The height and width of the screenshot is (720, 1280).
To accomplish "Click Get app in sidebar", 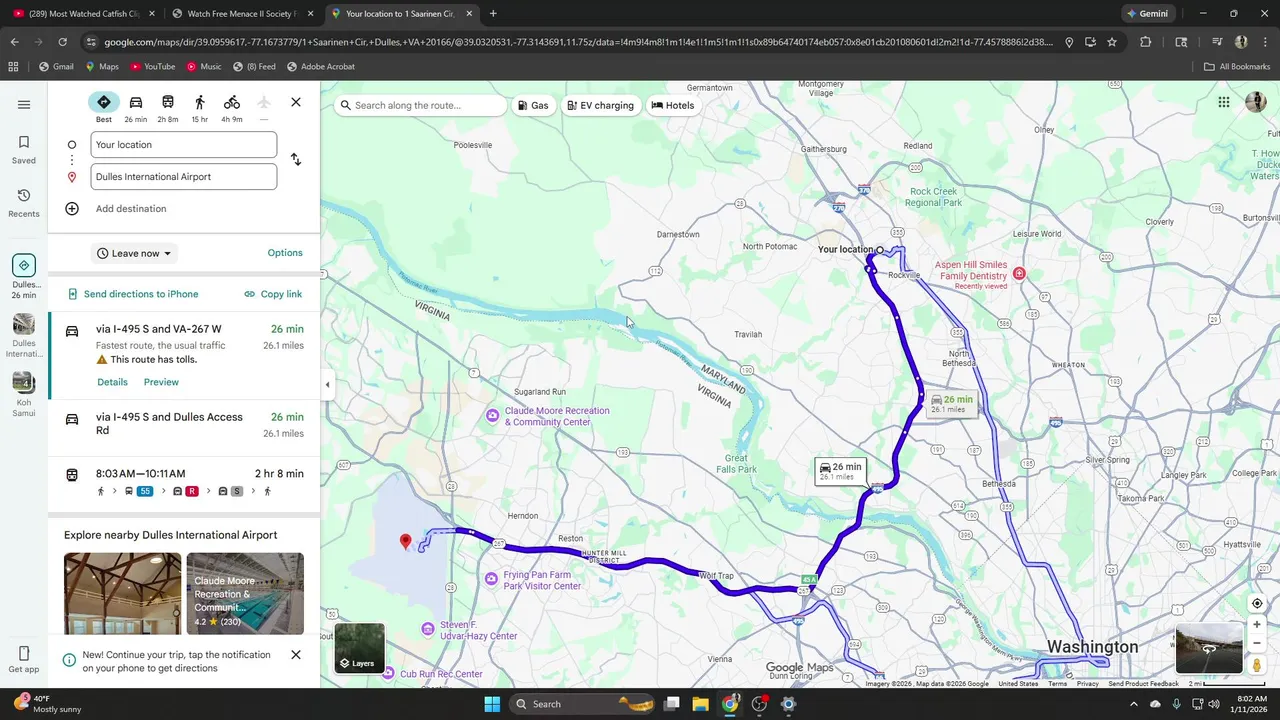I will coord(24,660).
